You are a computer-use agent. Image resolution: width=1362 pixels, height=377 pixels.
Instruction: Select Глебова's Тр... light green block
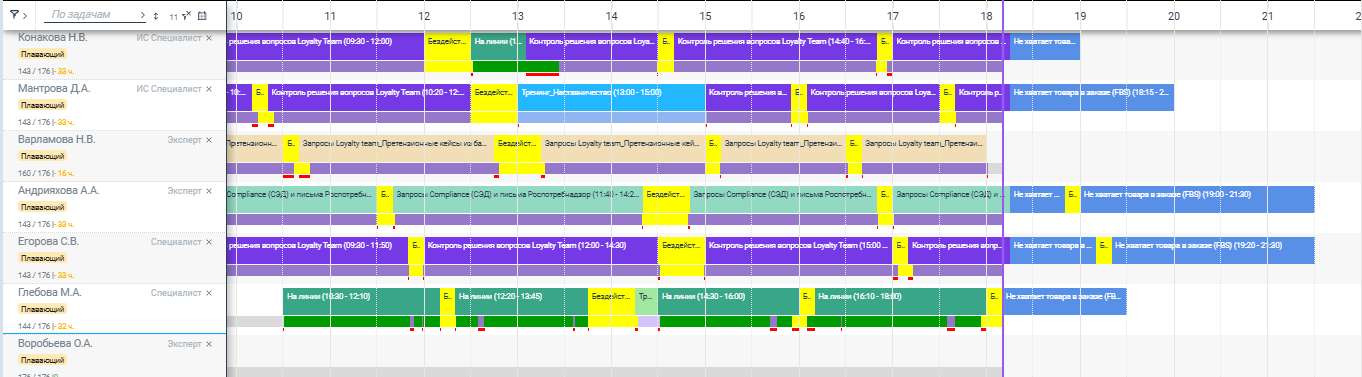[x=647, y=301]
